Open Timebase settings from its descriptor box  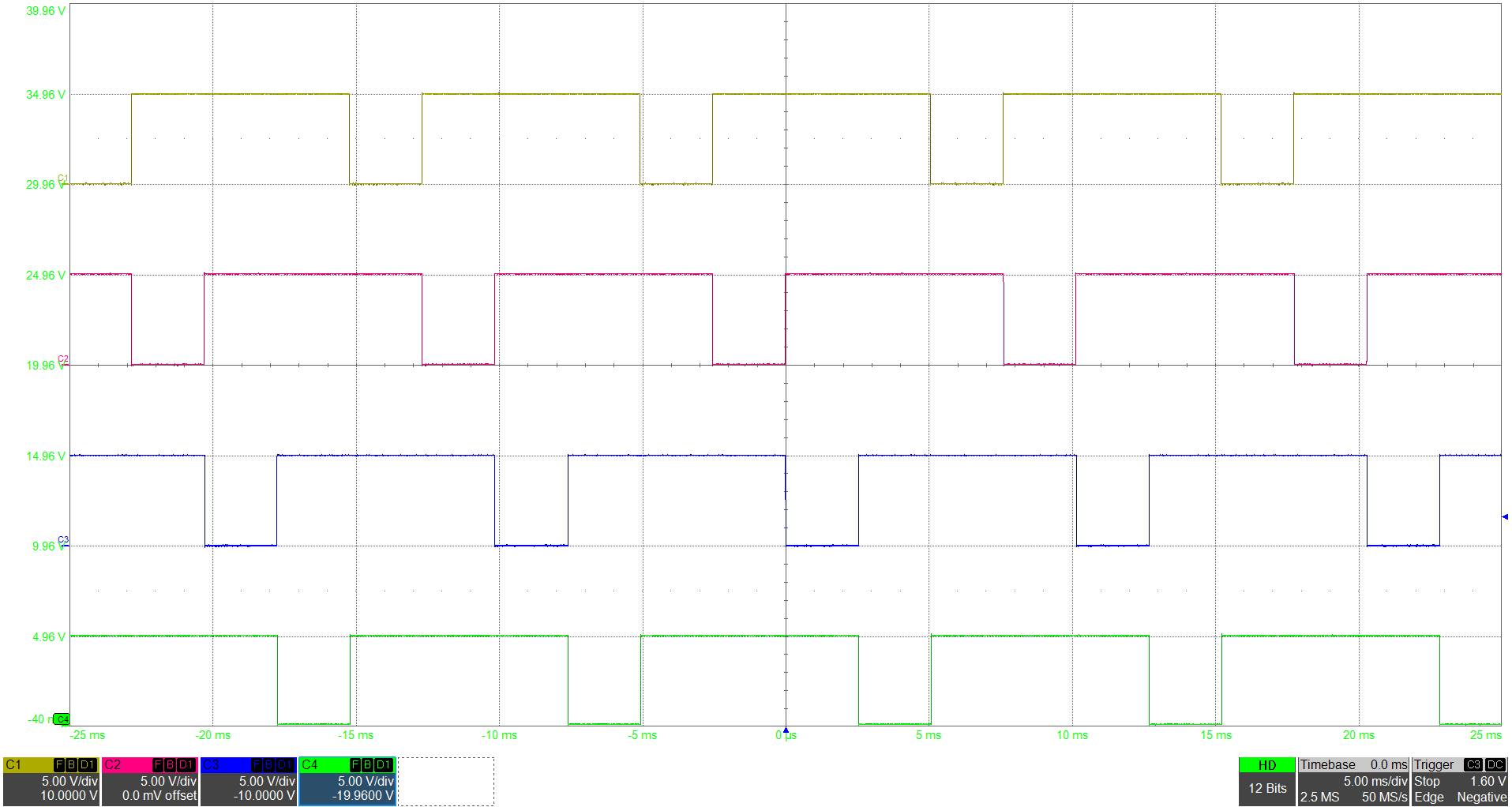click(1328, 764)
